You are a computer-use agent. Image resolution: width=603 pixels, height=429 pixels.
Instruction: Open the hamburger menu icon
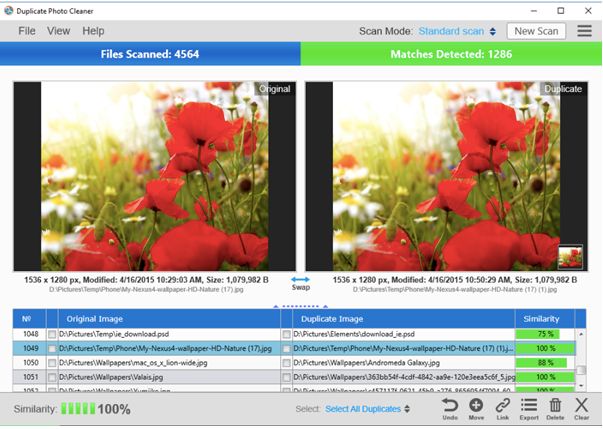pos(584,31)
